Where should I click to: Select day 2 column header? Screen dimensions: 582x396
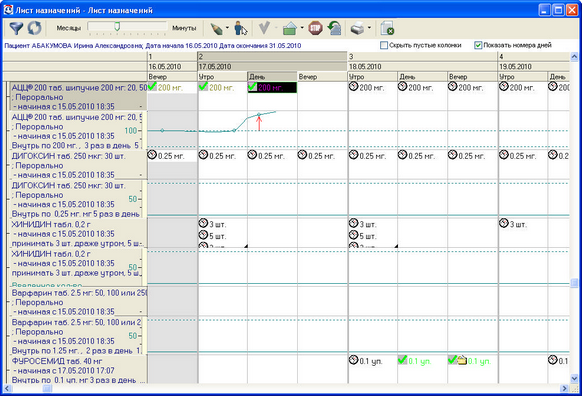click(272, 57)
